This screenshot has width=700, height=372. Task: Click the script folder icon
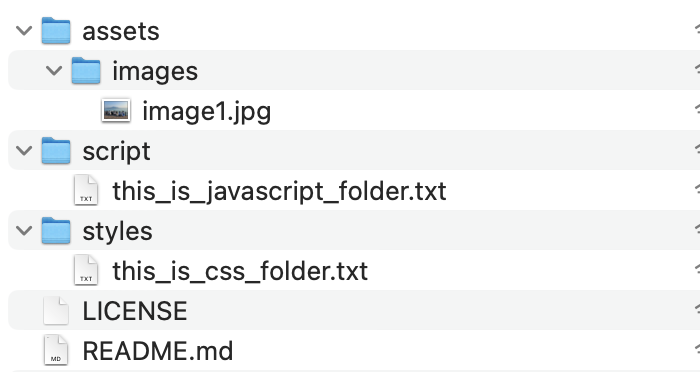(x=56, y=150)
